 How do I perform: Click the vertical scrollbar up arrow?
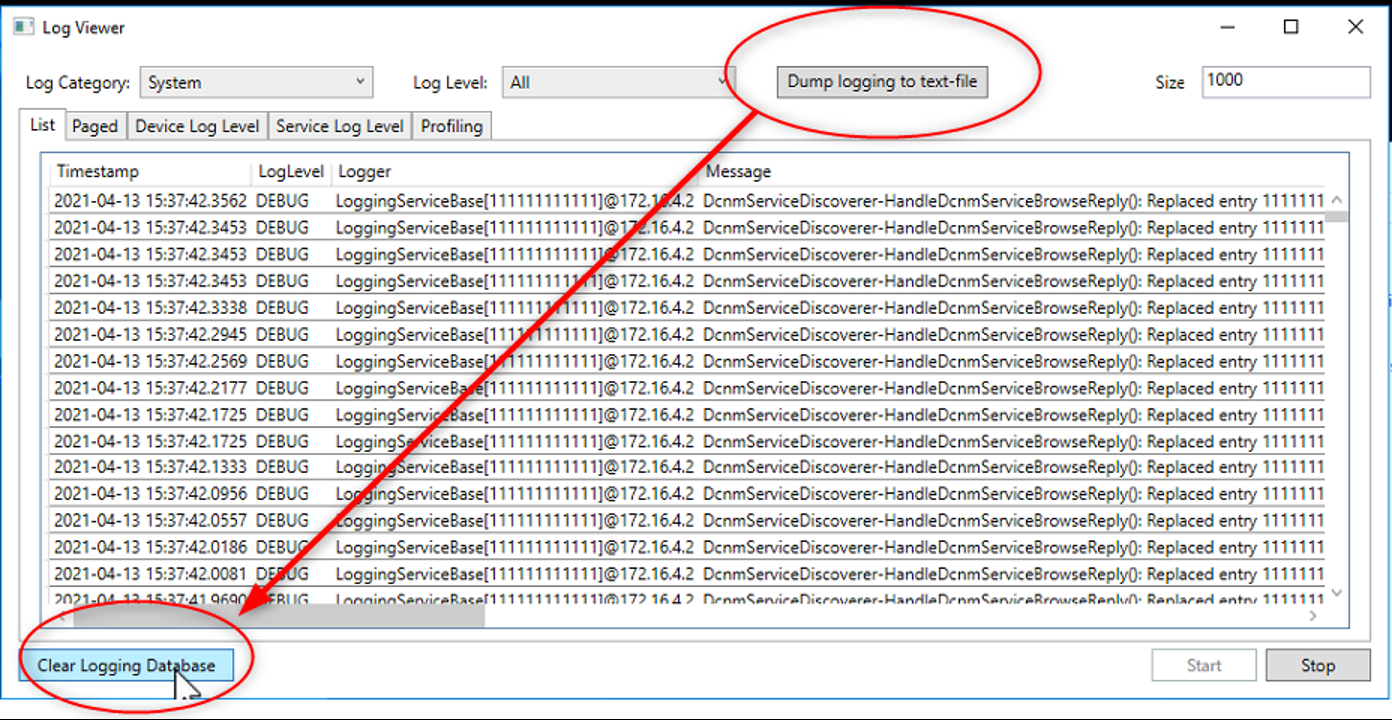coord(1337,200)
